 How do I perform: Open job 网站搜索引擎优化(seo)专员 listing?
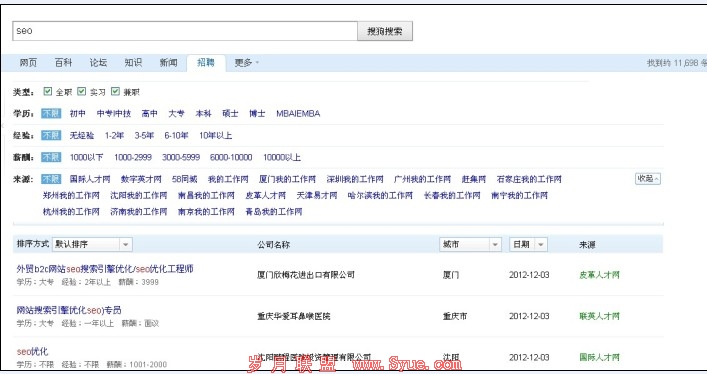tap(69, 310)
